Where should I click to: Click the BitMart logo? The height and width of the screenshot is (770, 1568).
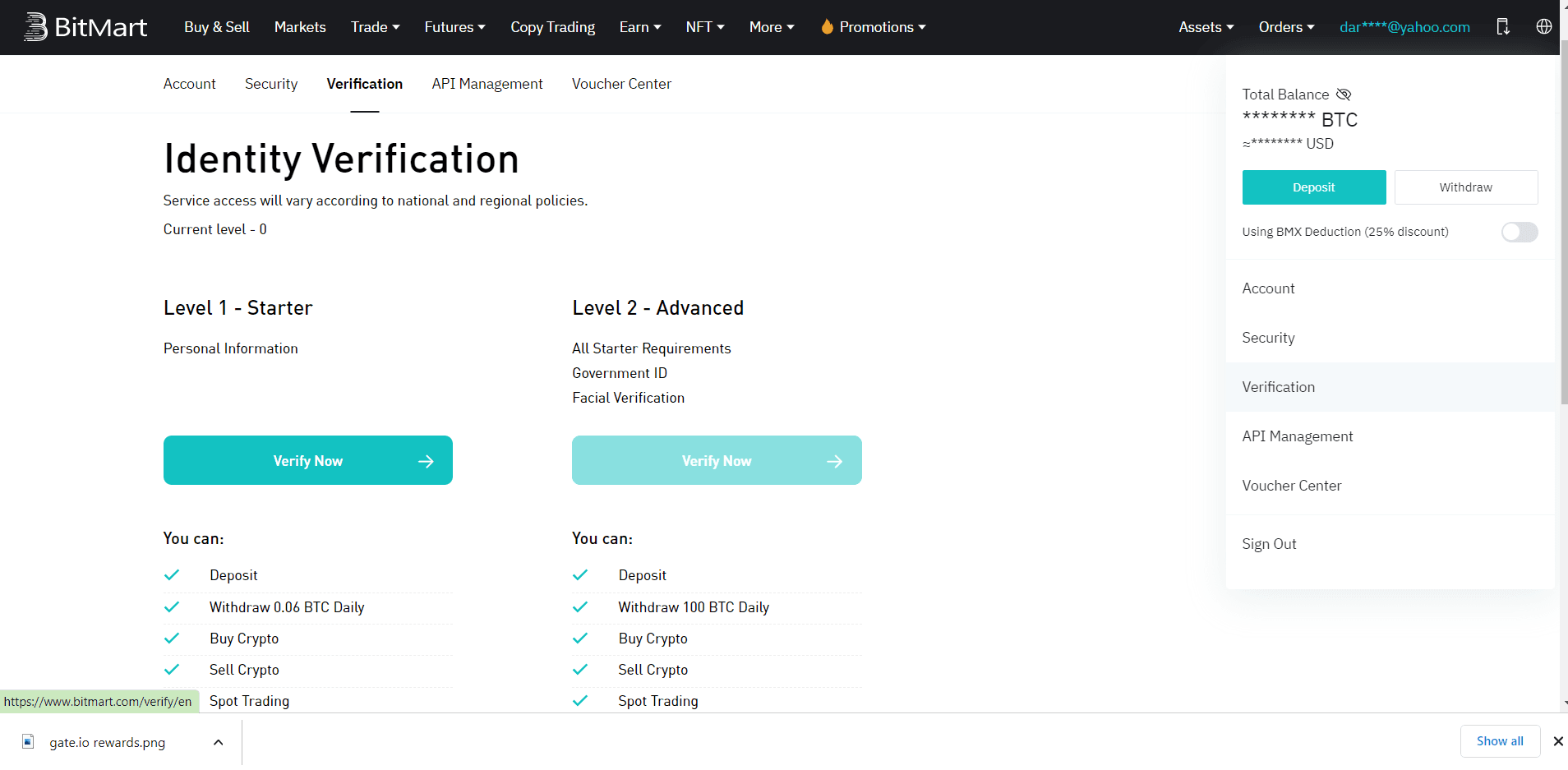point(85,27)
